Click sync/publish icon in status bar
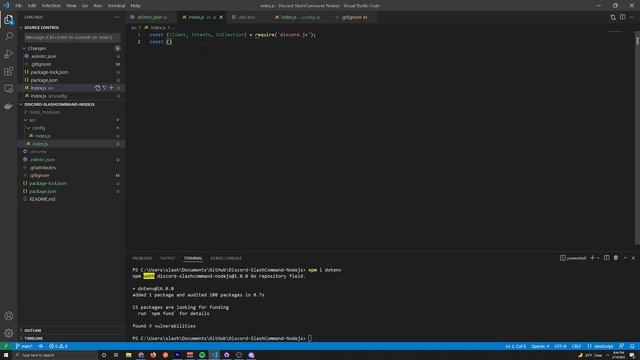The image size is (640, 360). coord(41,346)
